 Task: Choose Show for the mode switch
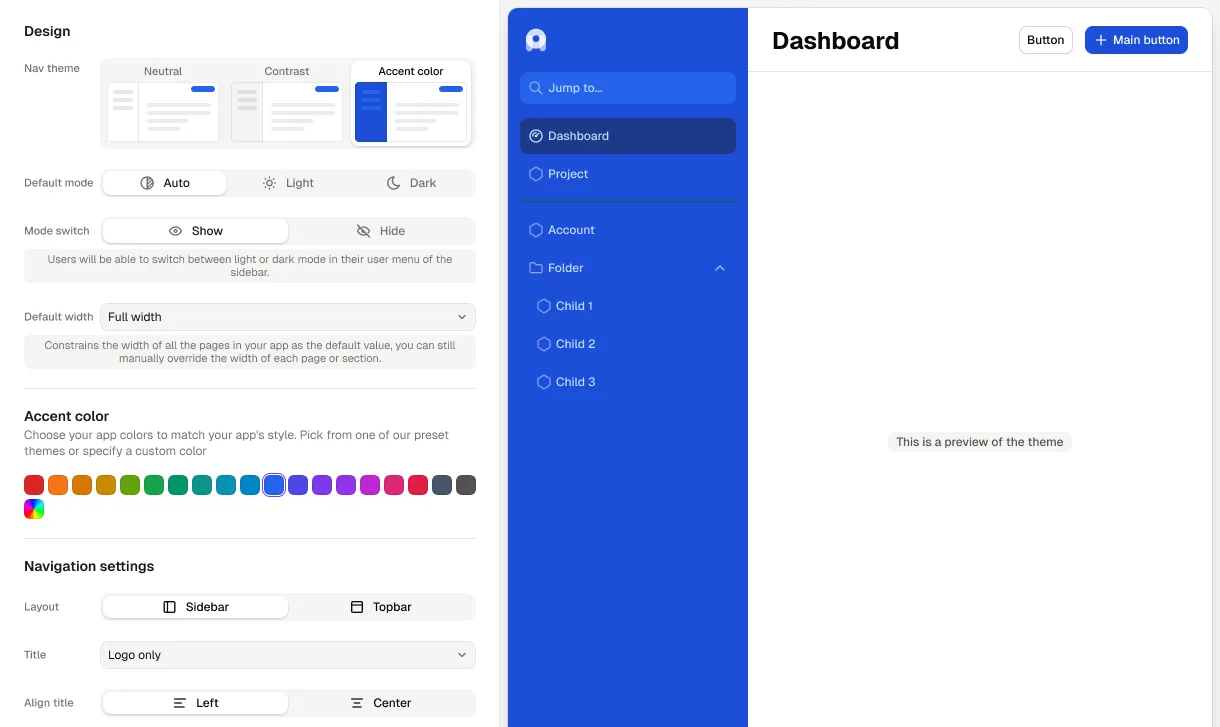point(195,231)
